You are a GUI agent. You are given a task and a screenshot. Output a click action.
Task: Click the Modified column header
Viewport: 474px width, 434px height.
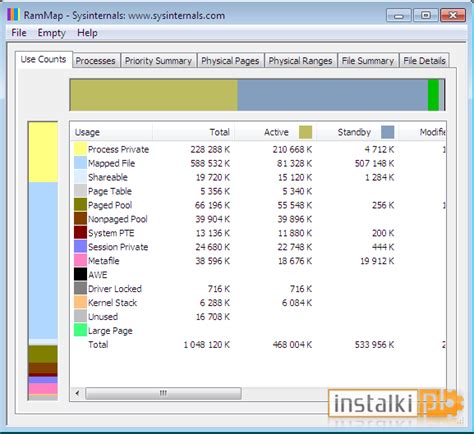[422, 132]
